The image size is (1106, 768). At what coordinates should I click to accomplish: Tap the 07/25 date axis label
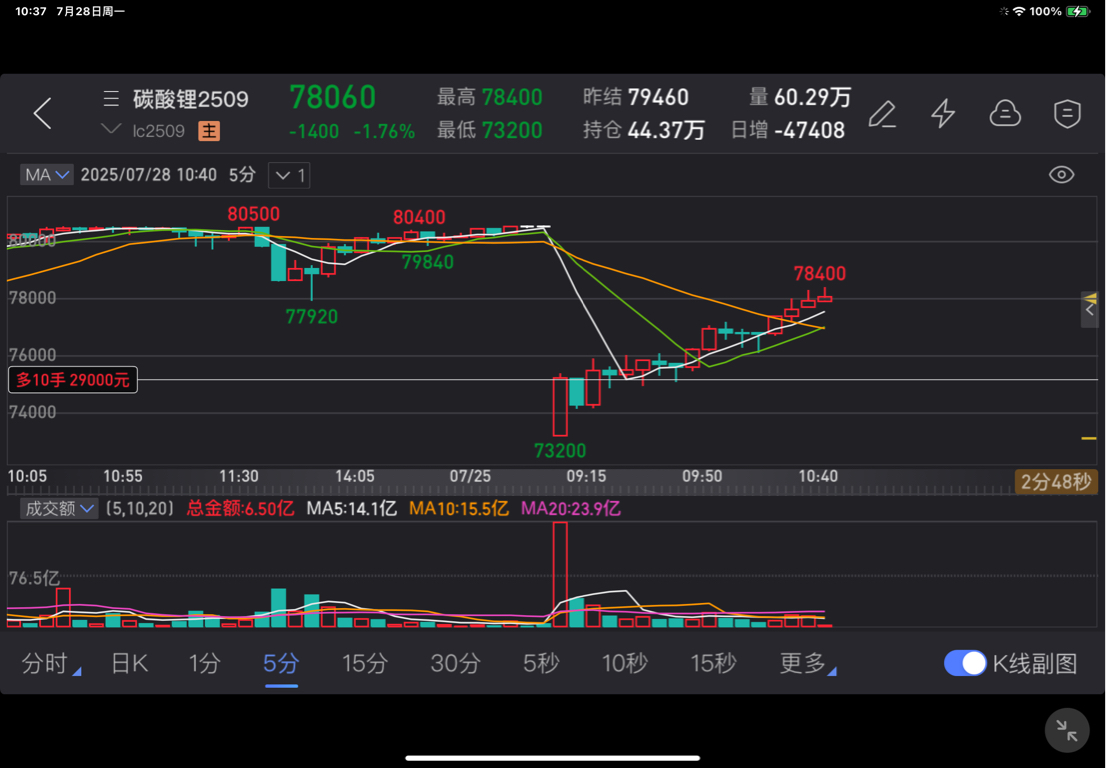coord(470,477)
